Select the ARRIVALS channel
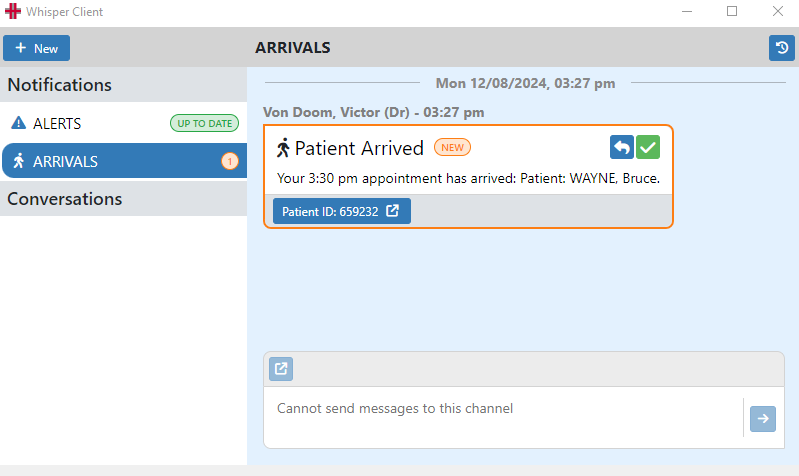 [124, 161]
